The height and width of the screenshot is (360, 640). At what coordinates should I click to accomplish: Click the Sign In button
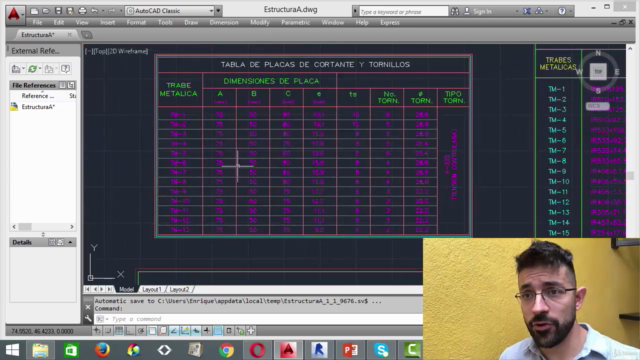(x=478, y=11)
